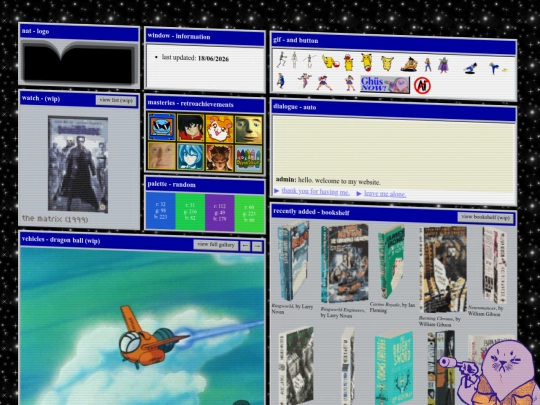Pick the green swatch r: 60 g: 223
The width and height of the screenshot is (540, 405).
[x=249, y=214]
